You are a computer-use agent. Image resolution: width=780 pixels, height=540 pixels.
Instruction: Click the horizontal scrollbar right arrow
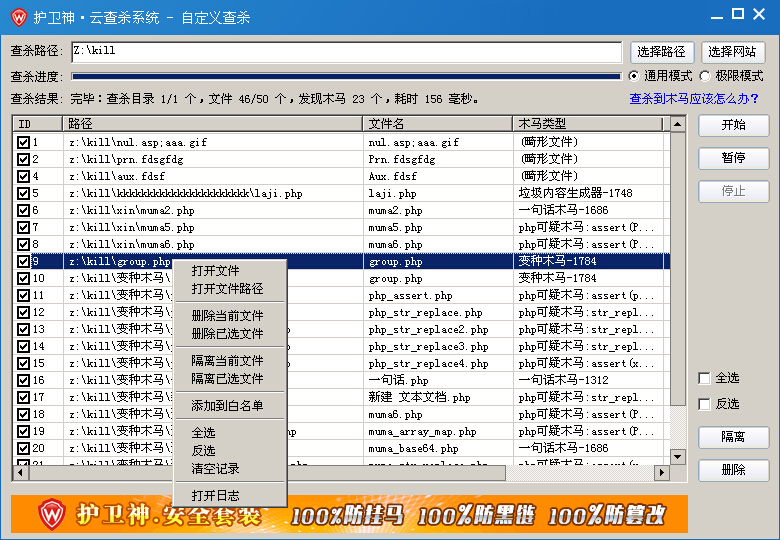coord(662,472)
